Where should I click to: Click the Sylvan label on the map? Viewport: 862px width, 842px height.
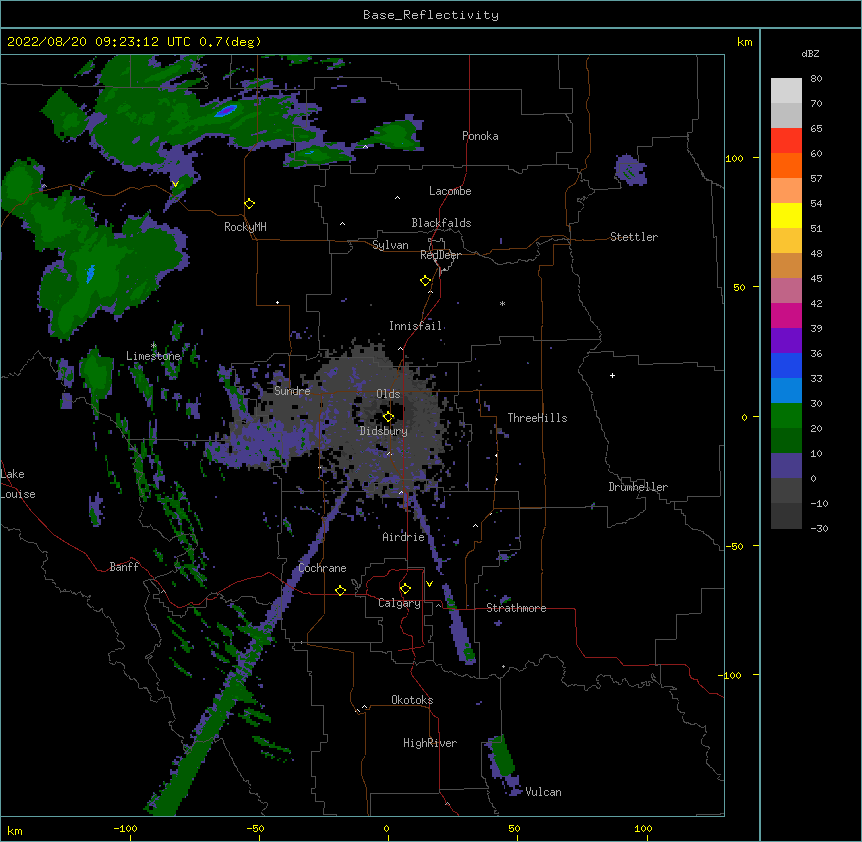click(390, 245)
